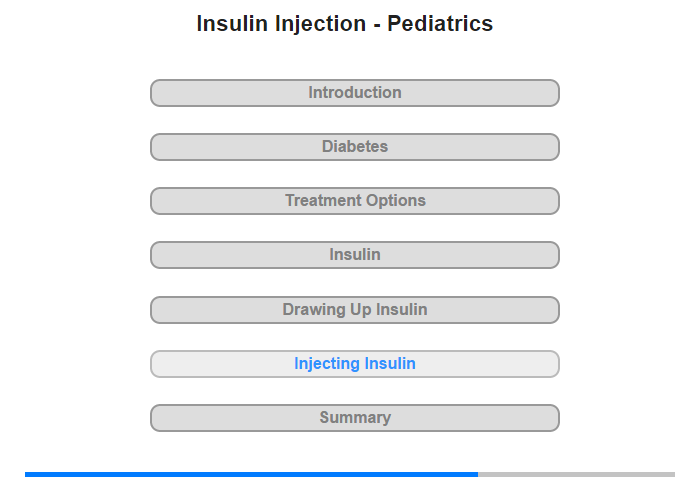Viewport: 700px width, 480px height.
Task: Click the gray Insulin chapter bar
Action: [354, 255]
